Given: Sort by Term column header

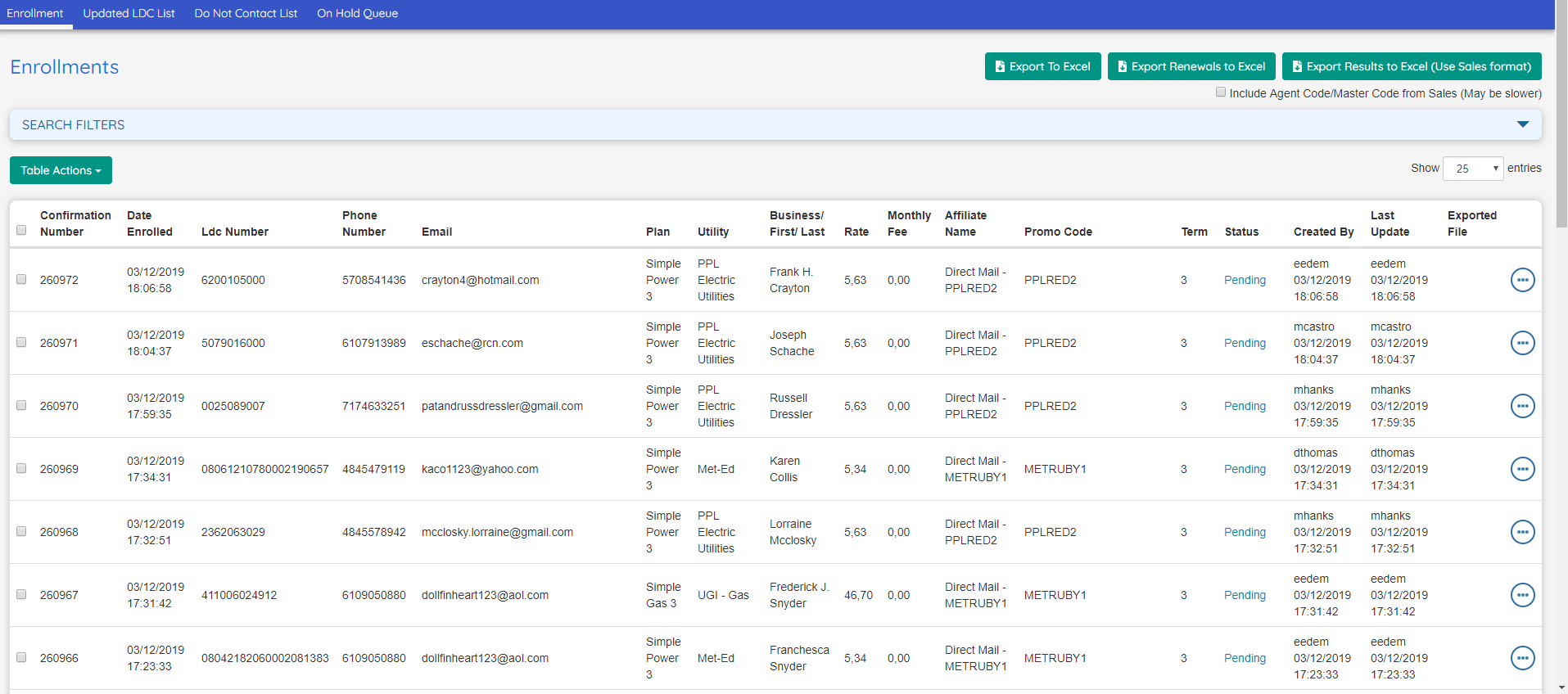Looking at the screenshot, I should (1194, 232).
